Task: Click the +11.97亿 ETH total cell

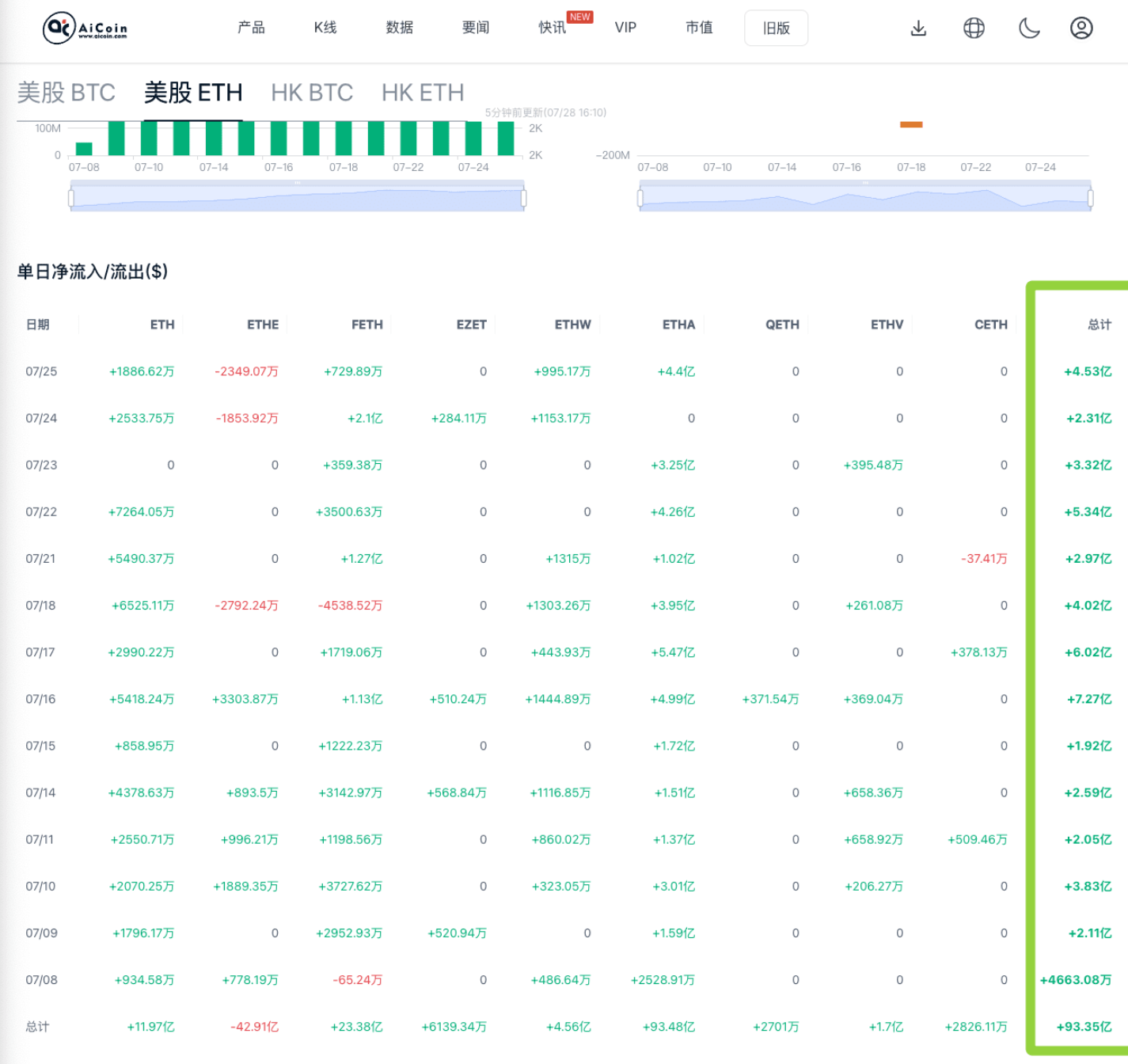Action: click(150, 1027)
